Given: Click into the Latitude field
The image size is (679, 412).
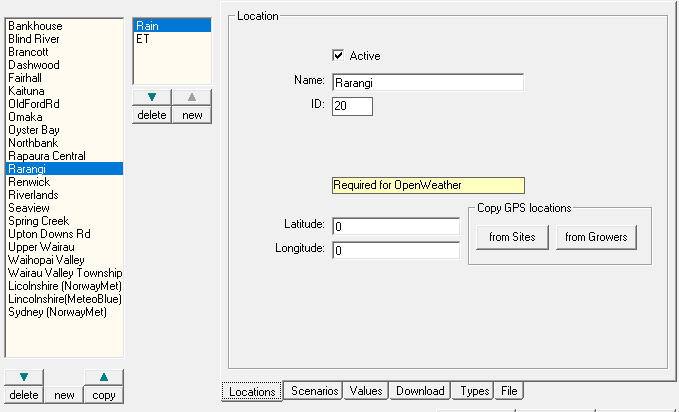Looking at the screenshot, I should click(395, 226).
